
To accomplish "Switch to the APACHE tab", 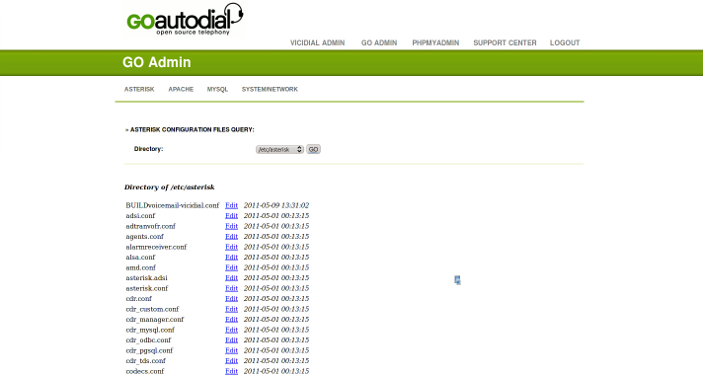I will click(181, 89).
